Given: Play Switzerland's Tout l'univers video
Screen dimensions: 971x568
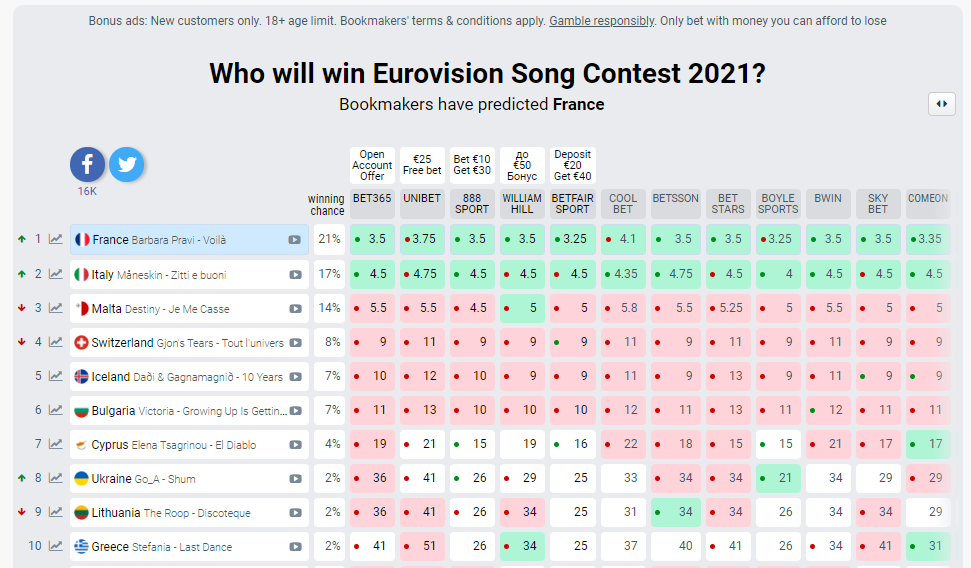Looking at the screenshot, I should click(x=295, y=343).
